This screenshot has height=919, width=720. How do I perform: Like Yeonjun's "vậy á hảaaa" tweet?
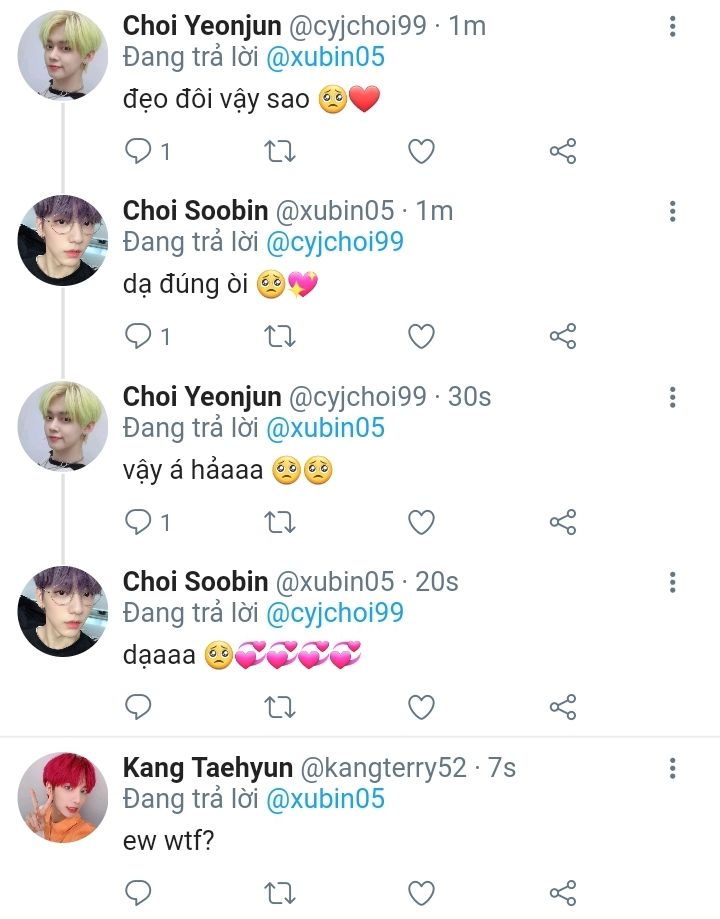(422, 522)
